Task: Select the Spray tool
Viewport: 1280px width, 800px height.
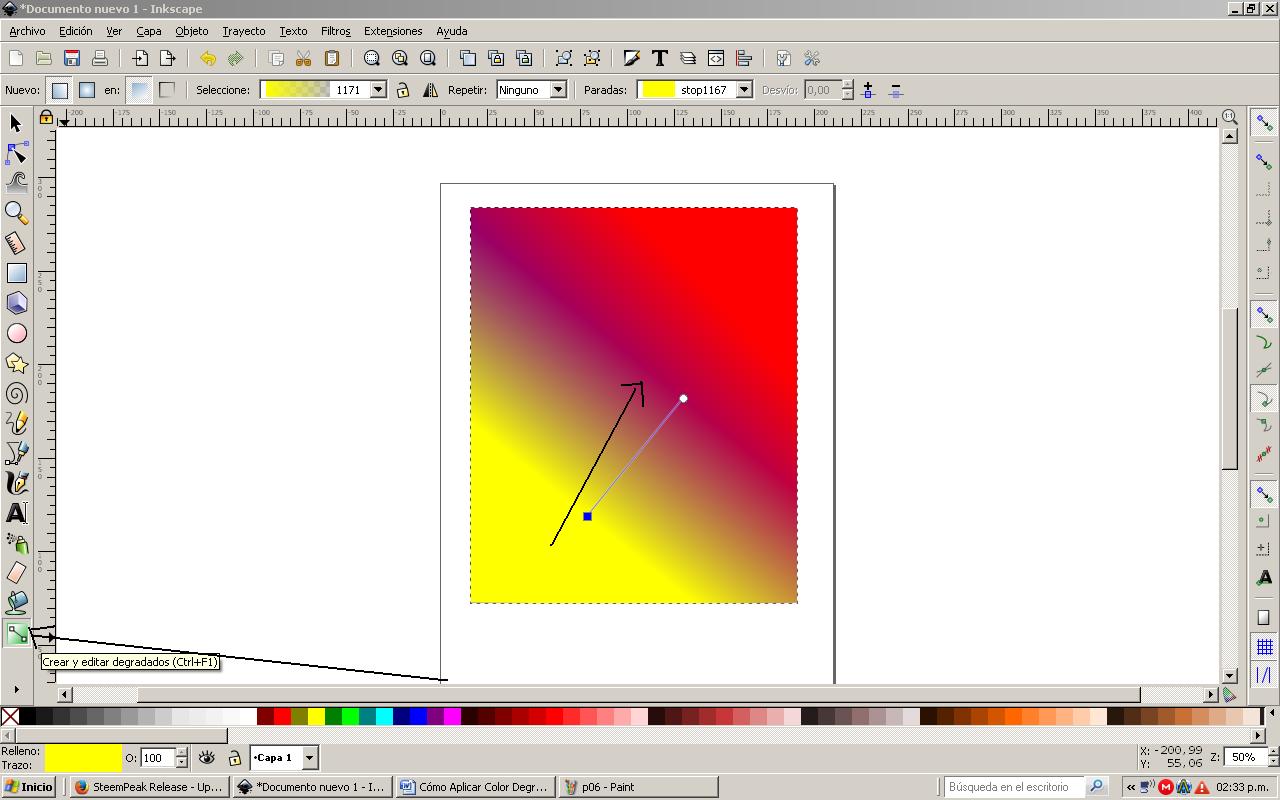Action: [16, 543]
